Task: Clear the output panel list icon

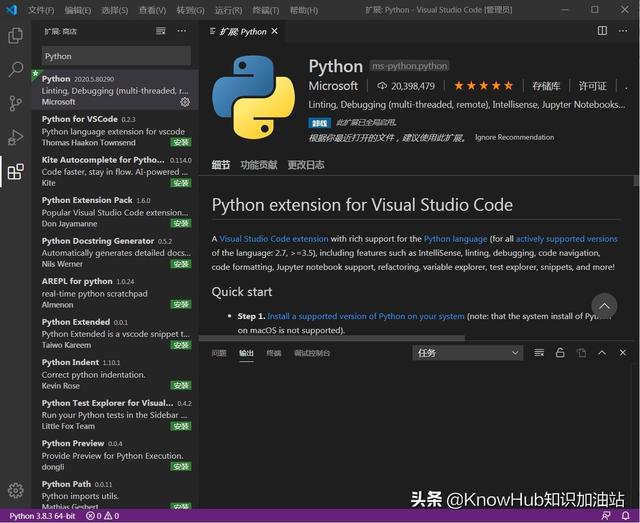Action: (539, 353)
